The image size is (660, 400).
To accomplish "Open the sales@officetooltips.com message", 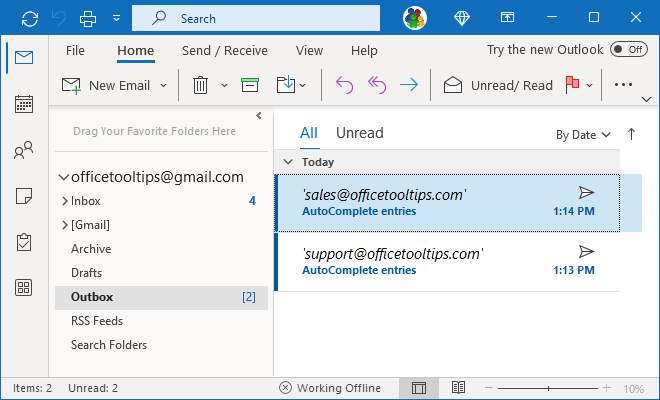I will pos(447,203).
